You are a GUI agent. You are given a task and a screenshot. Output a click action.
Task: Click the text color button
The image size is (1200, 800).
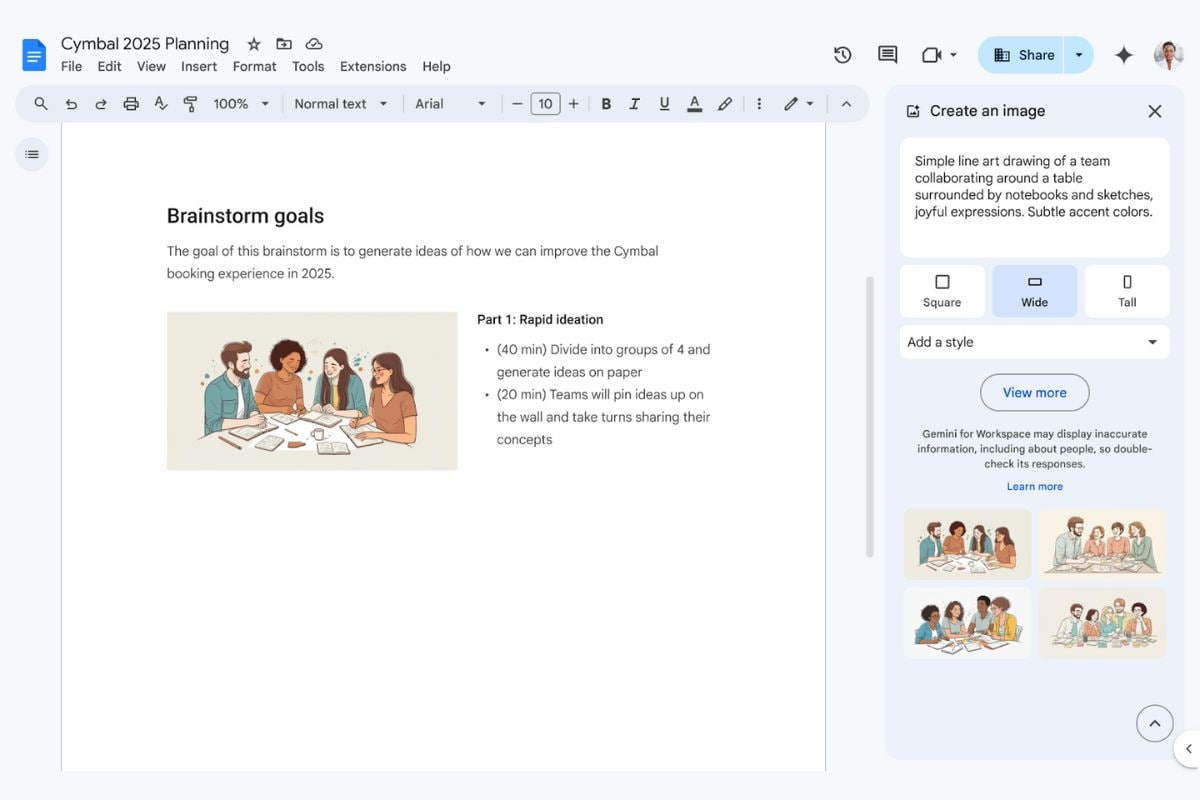pyautogui.click(x=694, y=104)
